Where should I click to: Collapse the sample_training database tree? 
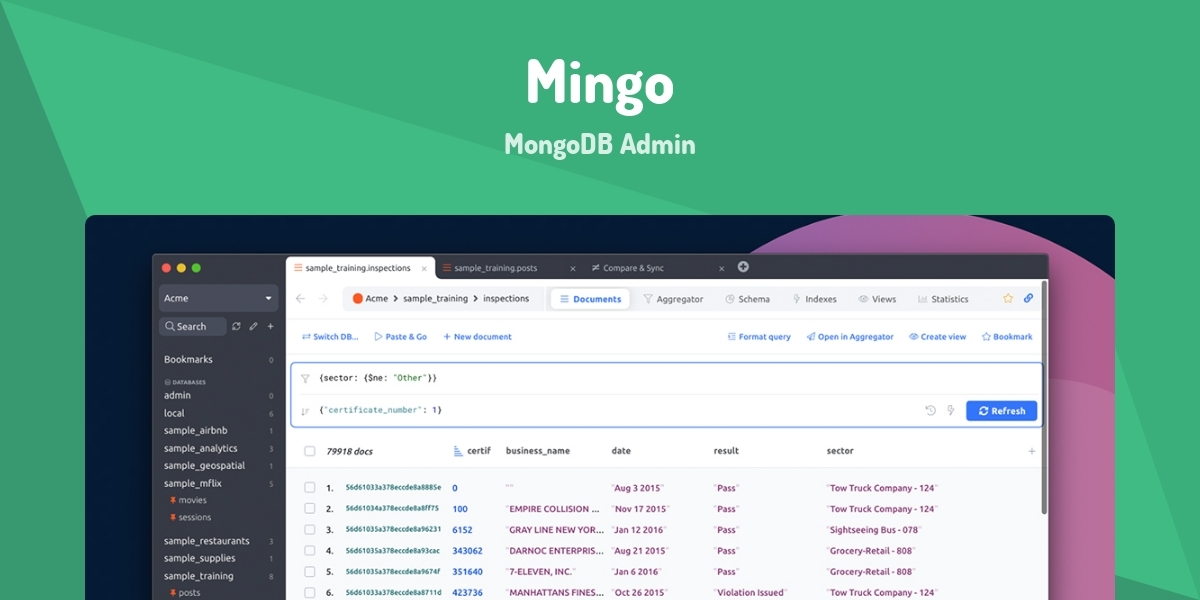tap(197, 575)
